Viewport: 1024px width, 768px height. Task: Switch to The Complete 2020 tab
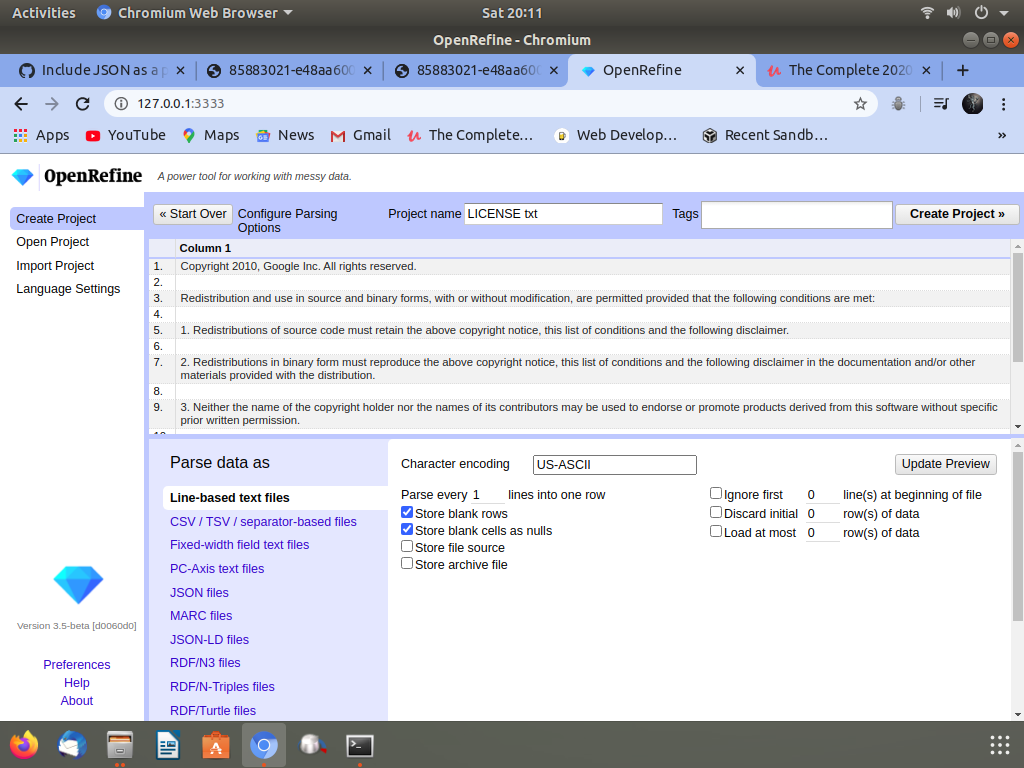[x=841, y=71]
